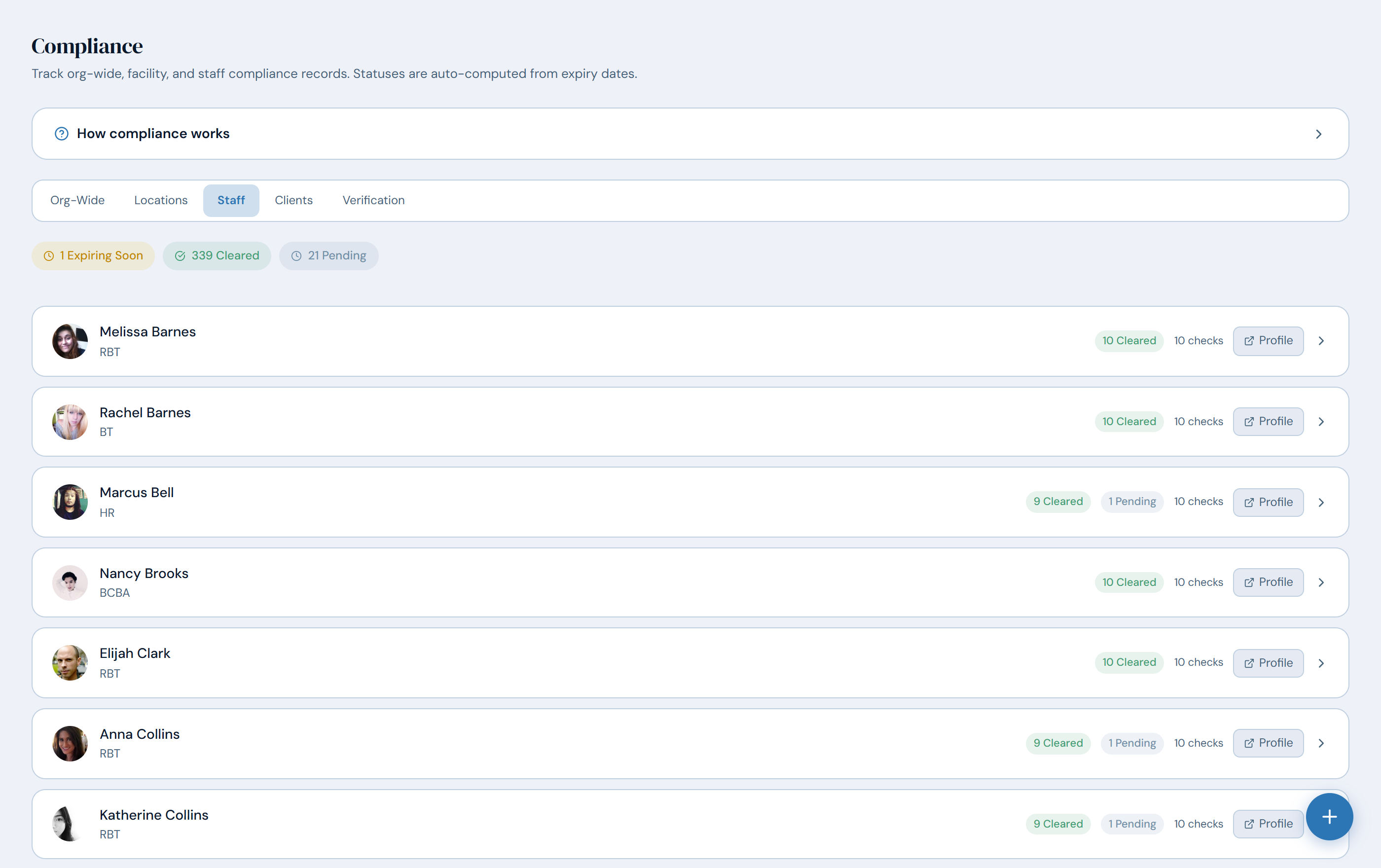This screenshot has height=868, width=1381.
Task: Click Katherine Collins' avatar photo
Action: [70, 824]
